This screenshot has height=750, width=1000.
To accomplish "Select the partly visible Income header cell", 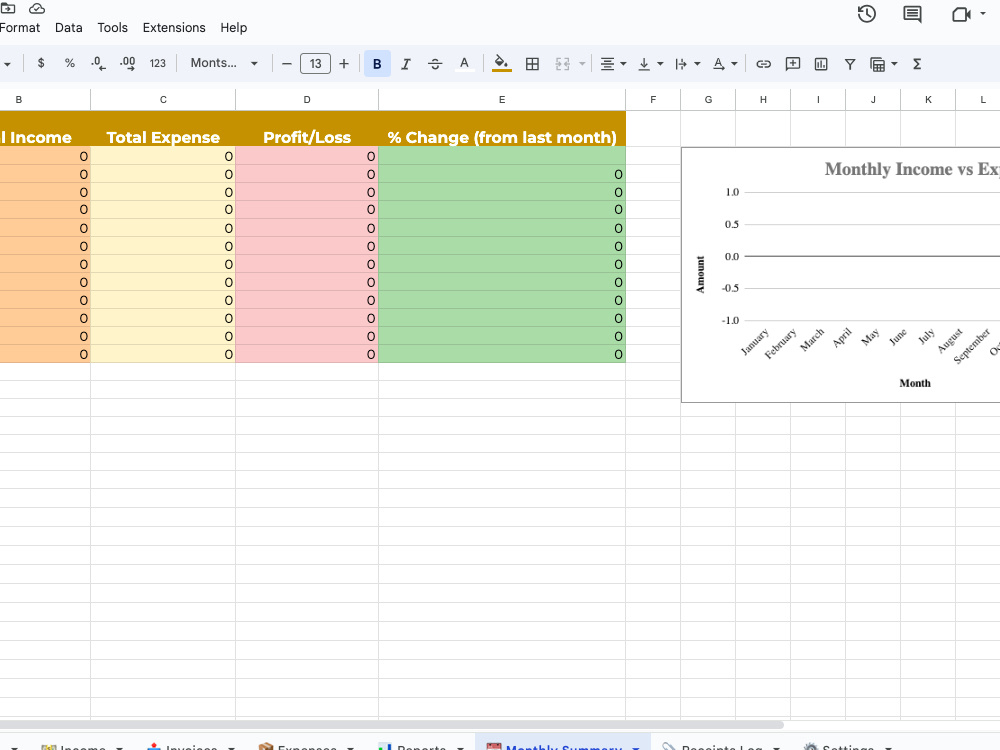I will [x=45, y=129].
